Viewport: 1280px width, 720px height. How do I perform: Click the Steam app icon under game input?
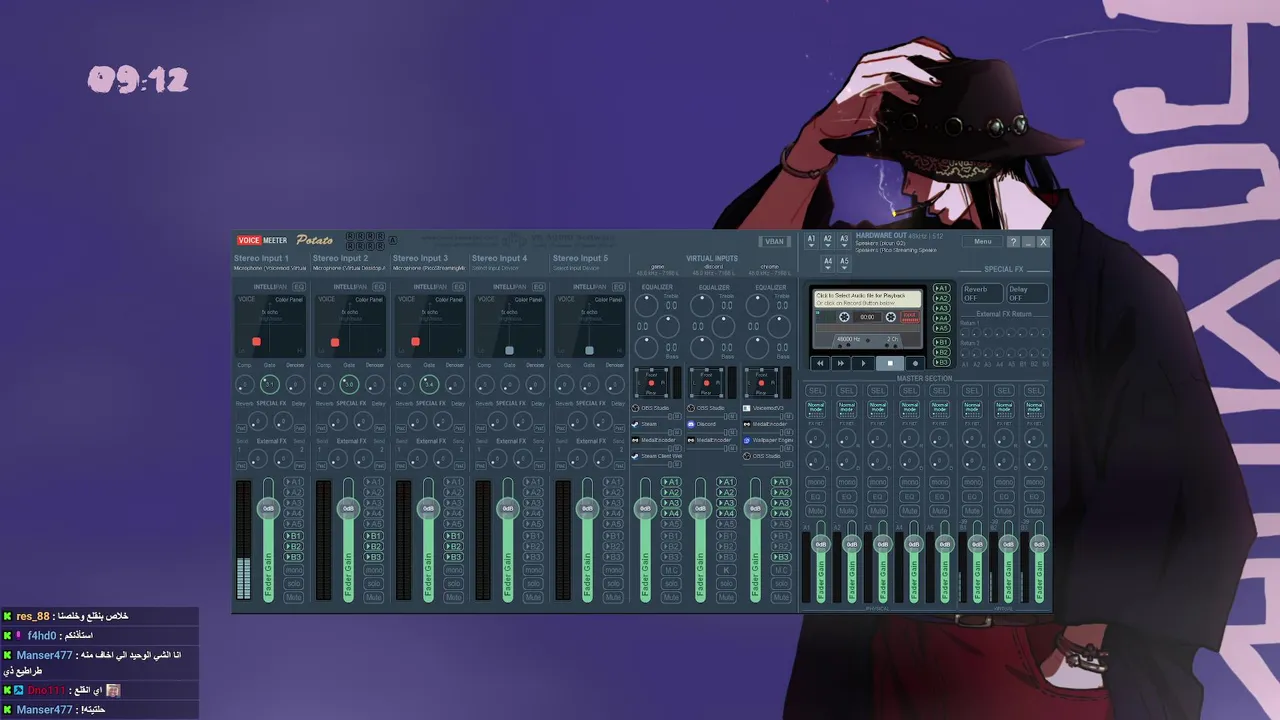[635, 424]
